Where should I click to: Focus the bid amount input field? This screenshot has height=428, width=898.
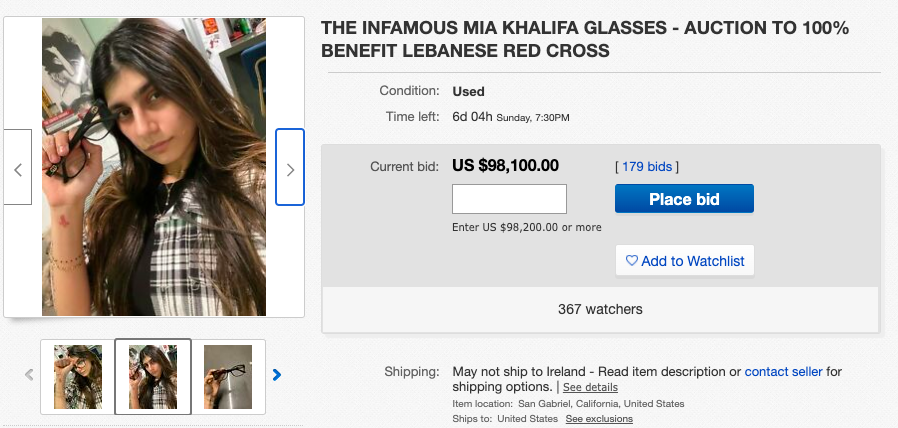tap(509, 199)
